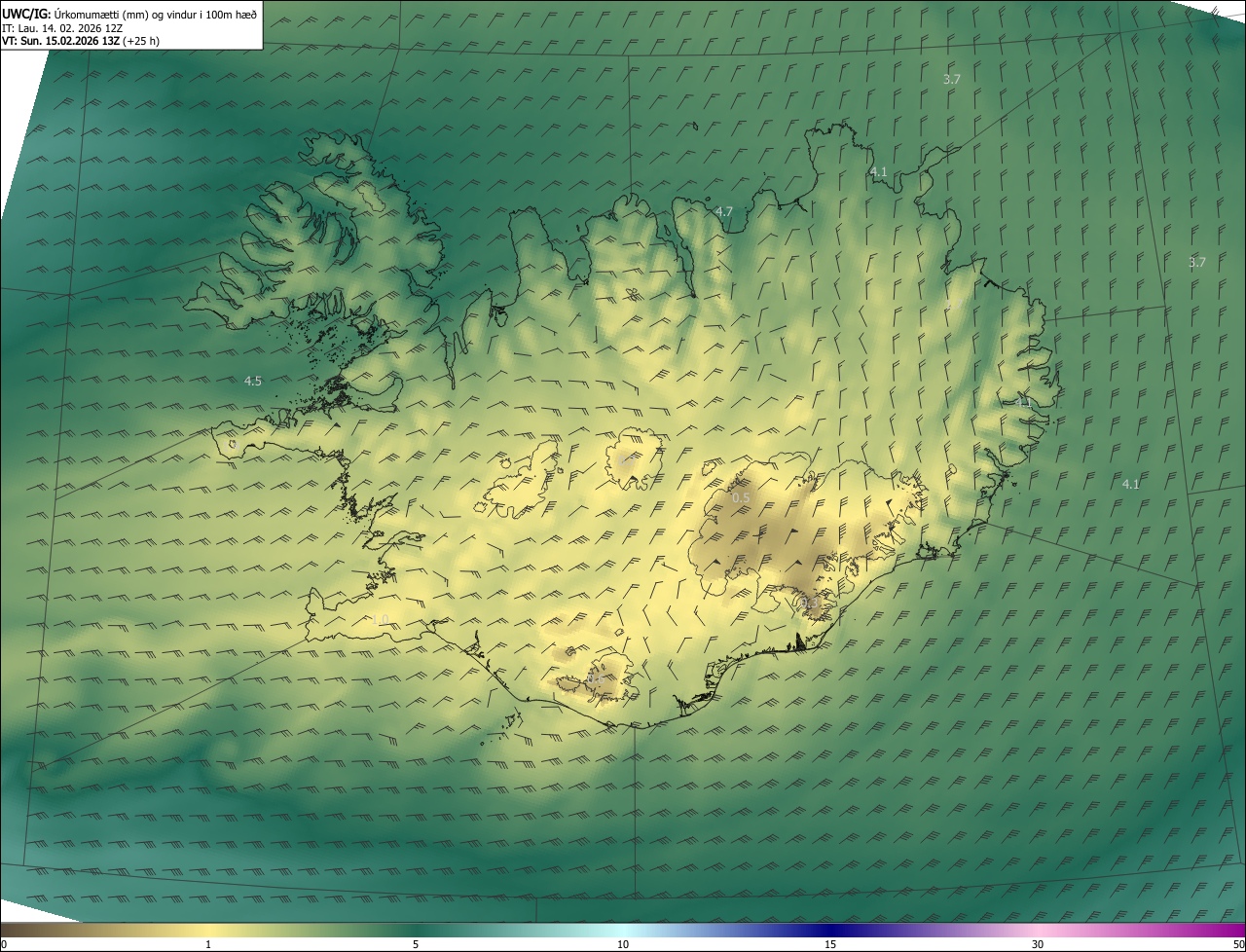Click the colorbar tick labeled 0
1246x952 pixels.
(x=3, y=944)
